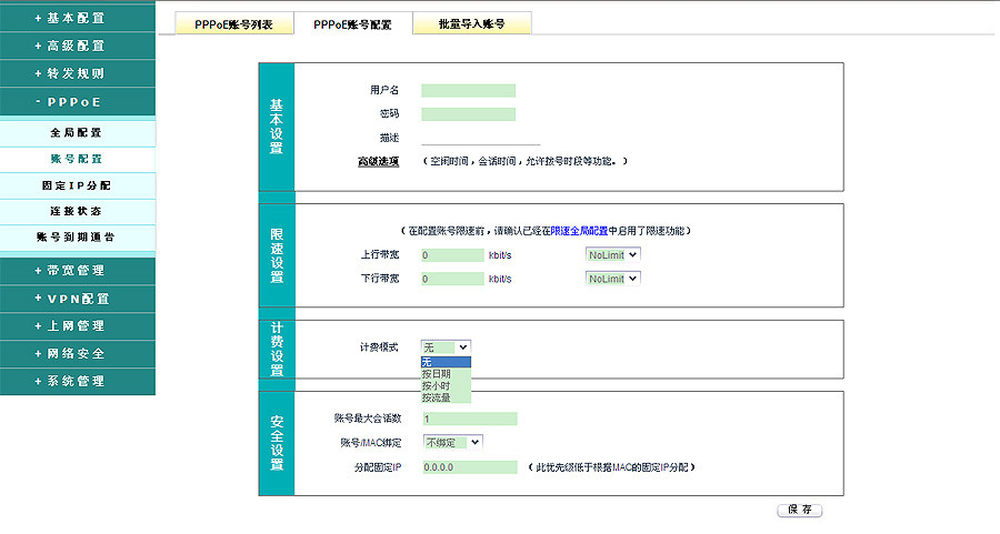Open the 下行带宽 NoLimit dropdown
The height and width of the screenshot is (534, 1000).
tap(613, 279)
